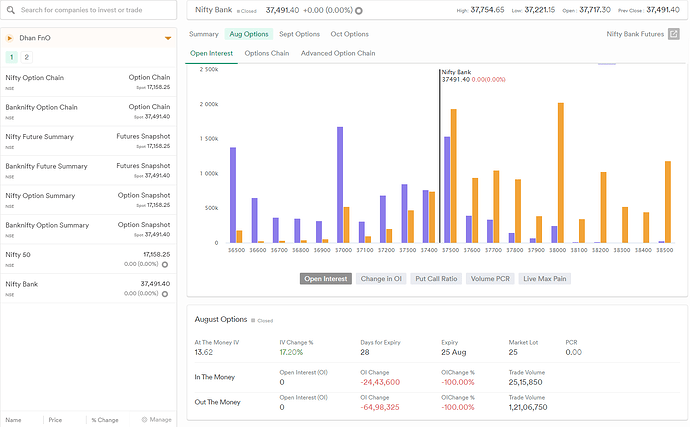This screenshot has width=690, height=427.
Task: Open Banknifty Option Chain watchlist row
Action: 88,111
